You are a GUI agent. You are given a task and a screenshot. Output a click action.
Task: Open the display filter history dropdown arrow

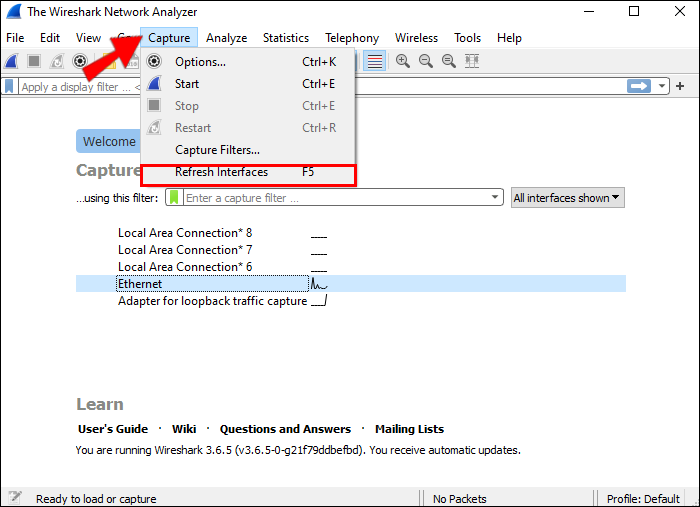tap(662, 86)
